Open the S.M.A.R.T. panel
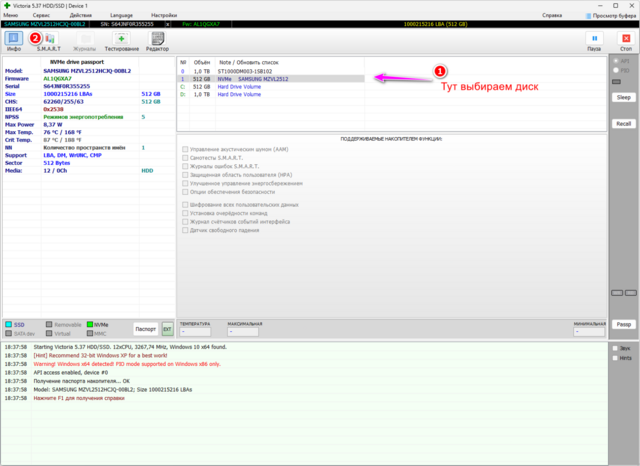This screenshot has height=466, width=640. point(48,40)
